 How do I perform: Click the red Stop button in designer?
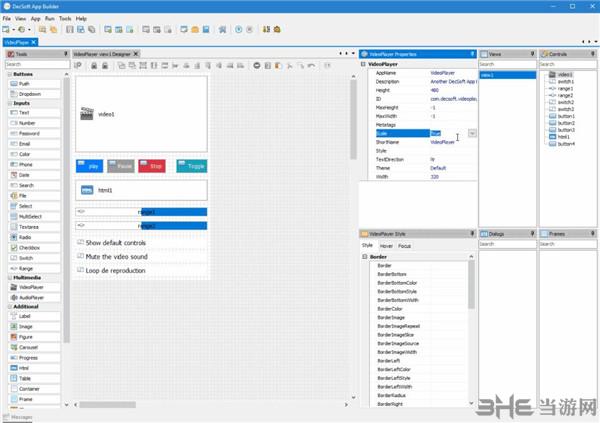click(x=152, y=166)
